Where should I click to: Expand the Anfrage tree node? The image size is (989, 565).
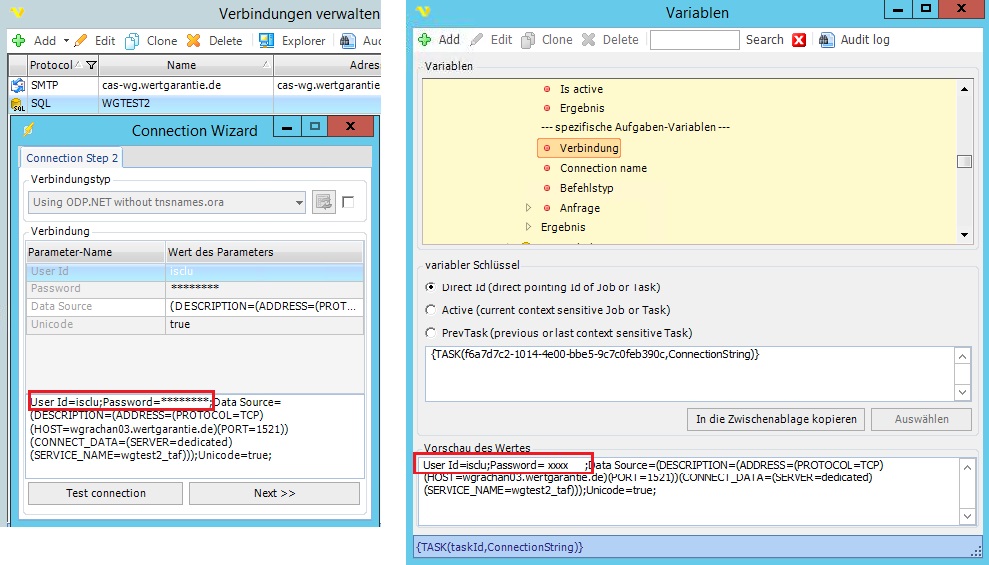click(529, 208)
